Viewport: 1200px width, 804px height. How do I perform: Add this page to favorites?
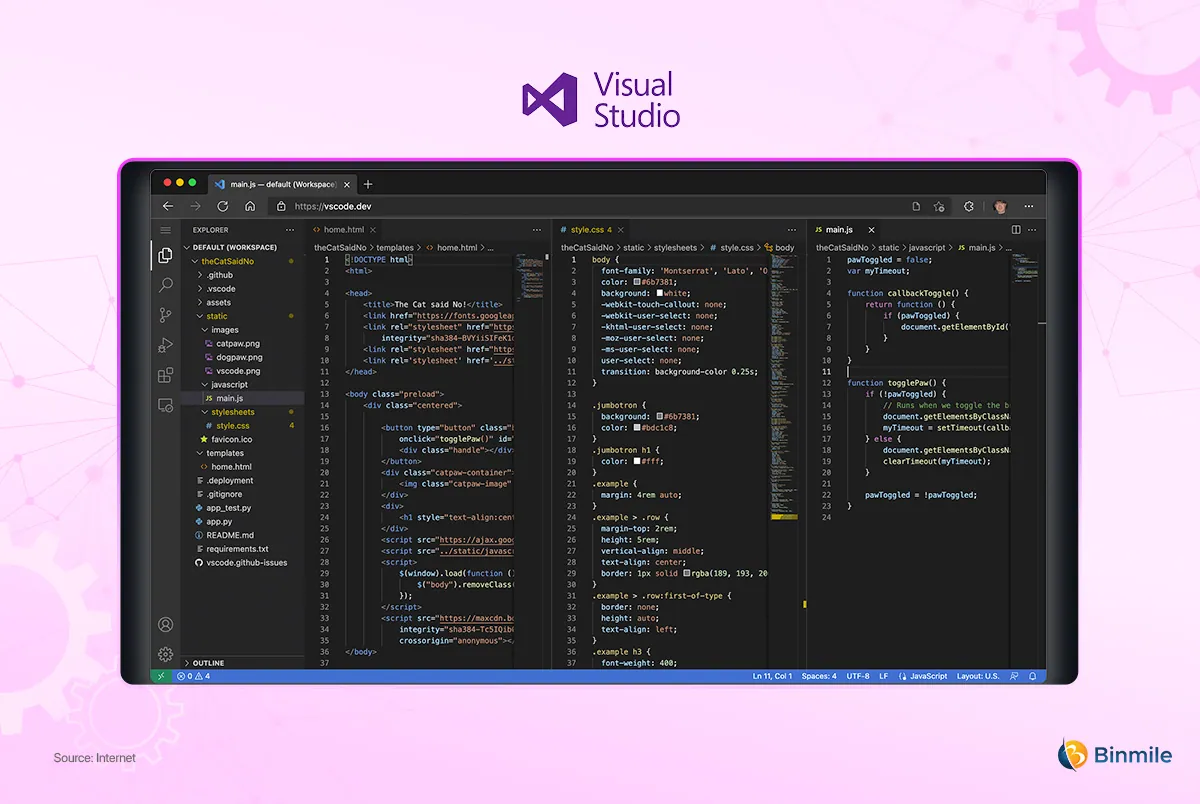click(x=939, y=206)
